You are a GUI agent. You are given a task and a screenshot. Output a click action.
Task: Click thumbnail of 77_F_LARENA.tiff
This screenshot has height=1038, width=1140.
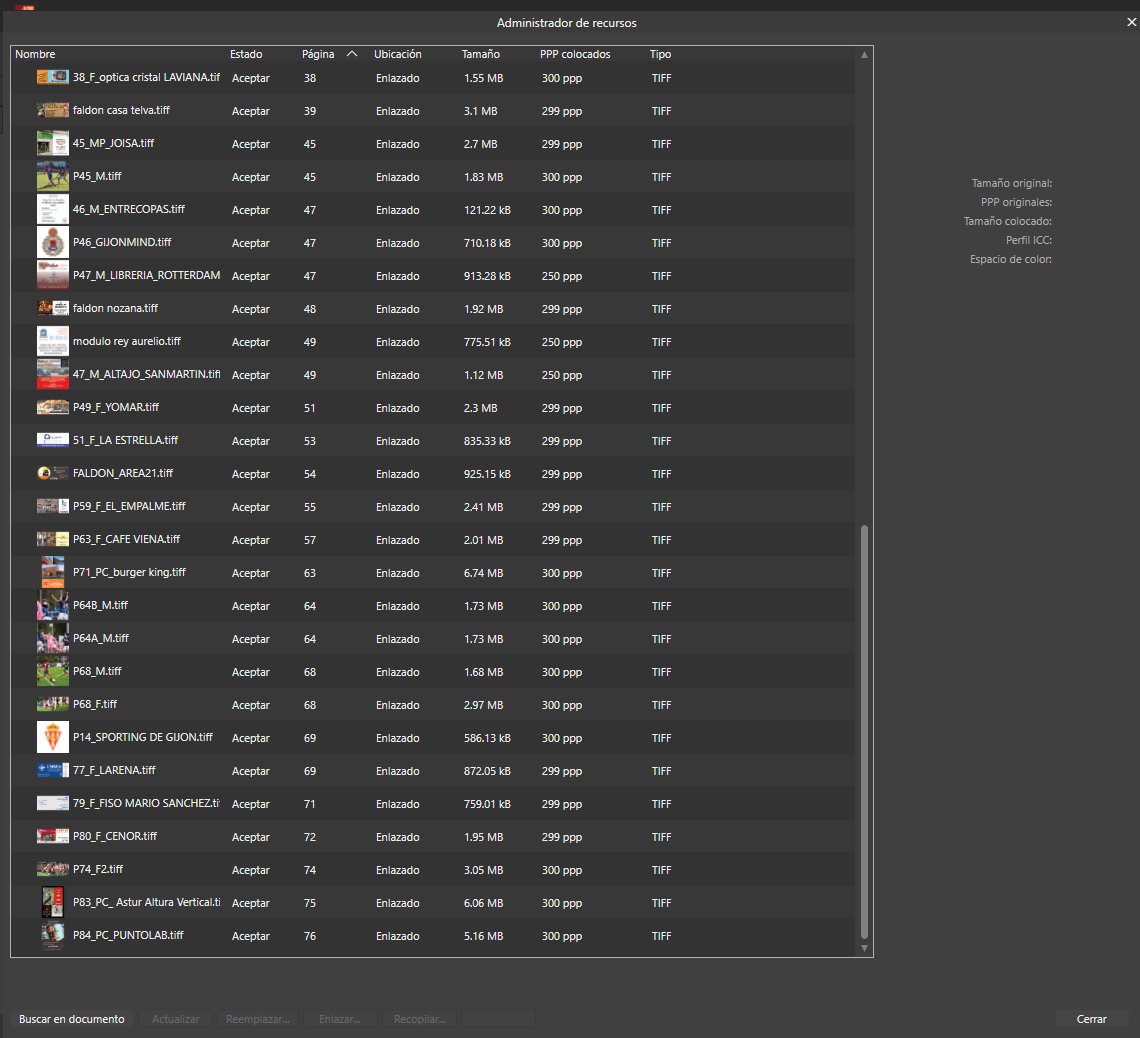pos(52,771)
